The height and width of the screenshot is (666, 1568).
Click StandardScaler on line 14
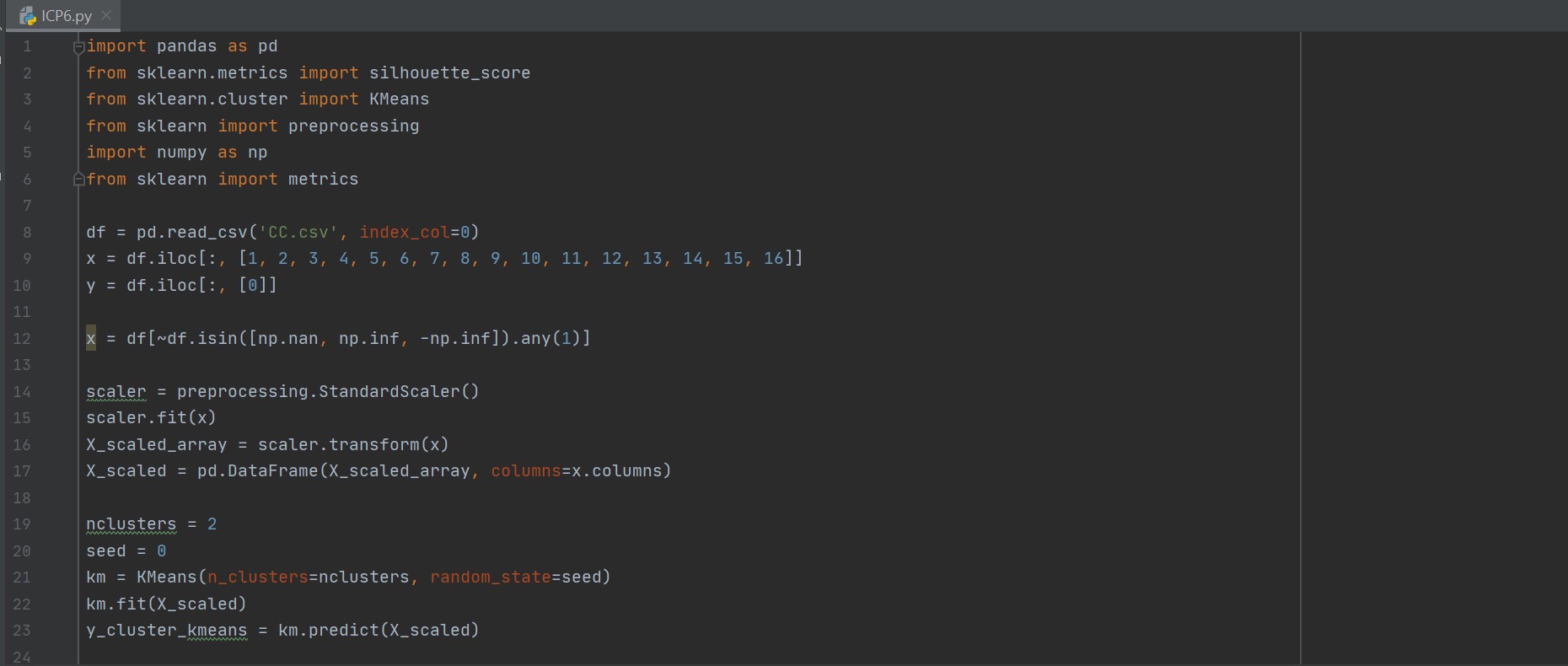point(389,392)
